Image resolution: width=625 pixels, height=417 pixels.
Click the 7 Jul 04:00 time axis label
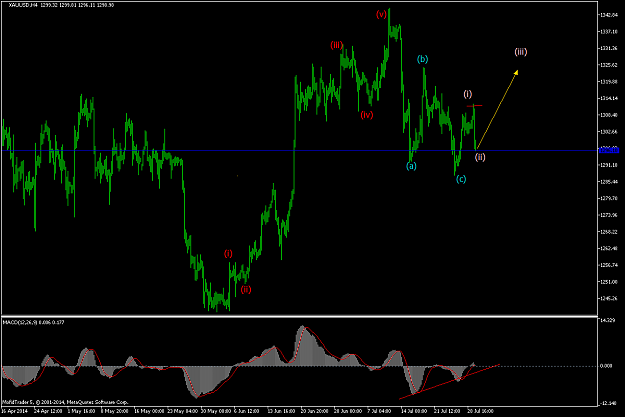pyautogui.click(x=379, y=411)
